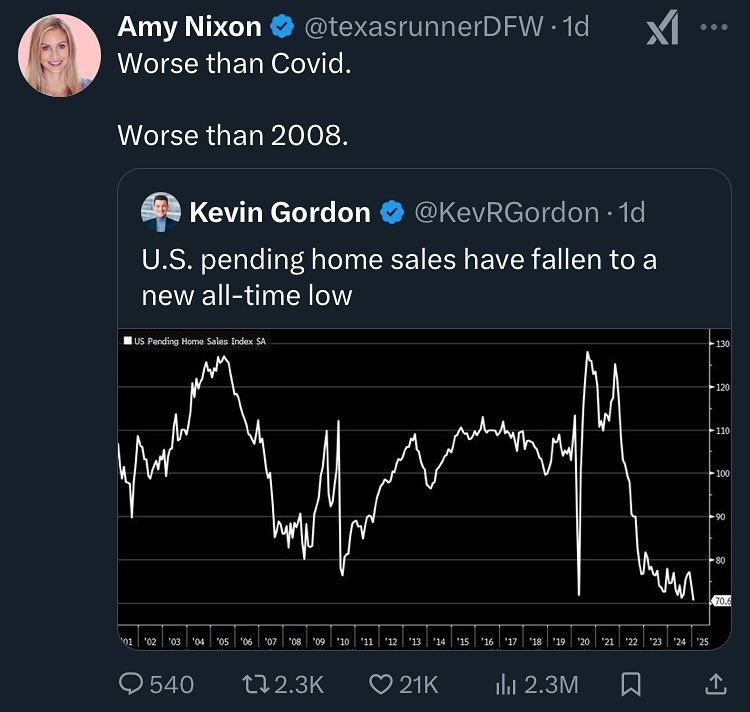Open the three-dot more options menu
The height and width of the screenshot is (712, 750).
click(716, 28)
